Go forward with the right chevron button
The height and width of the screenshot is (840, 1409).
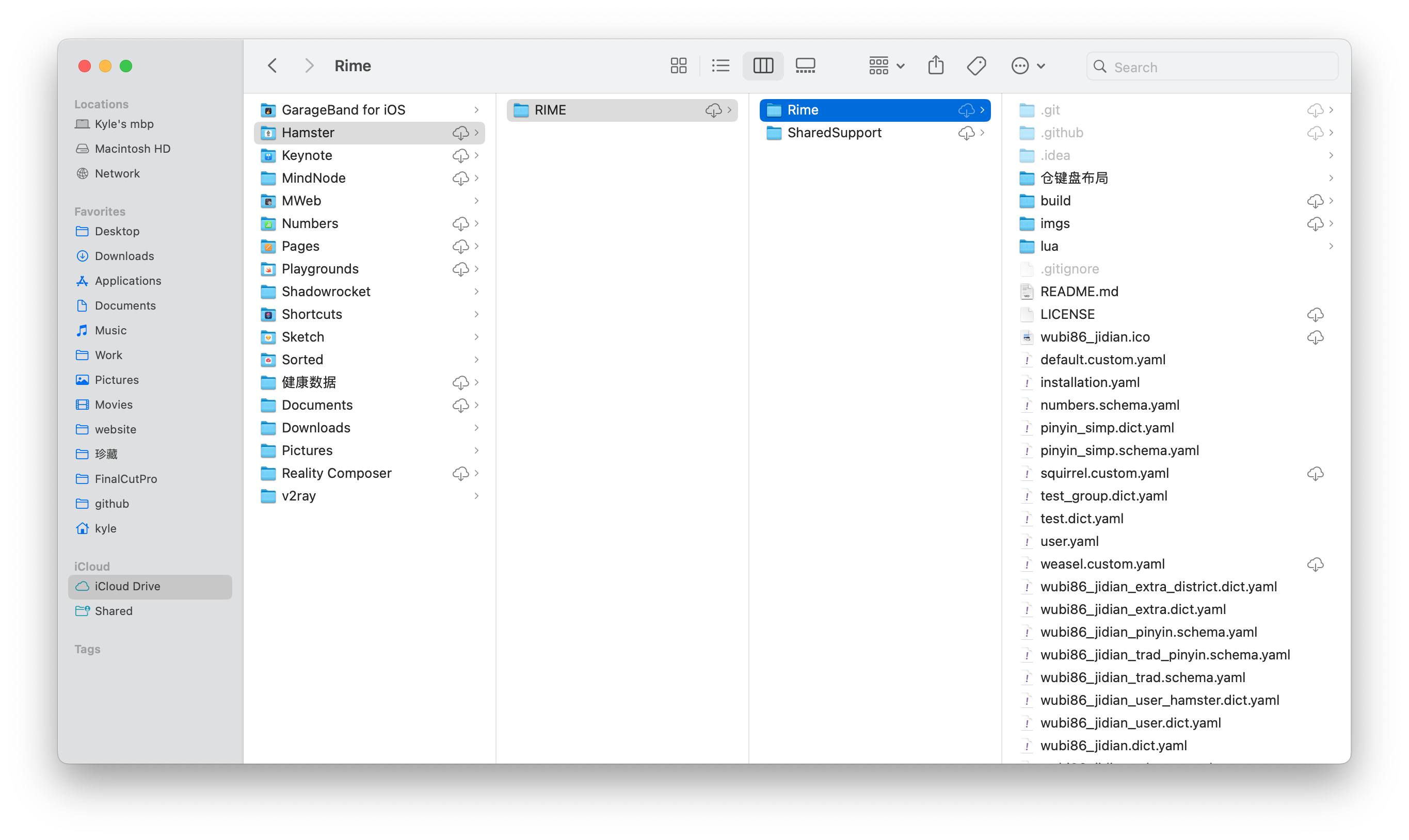click(x=309, y=66)
